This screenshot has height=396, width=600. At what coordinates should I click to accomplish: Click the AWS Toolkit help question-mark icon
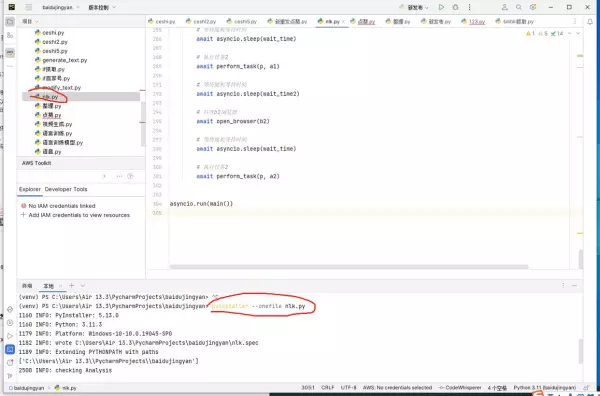coord(130,176)
